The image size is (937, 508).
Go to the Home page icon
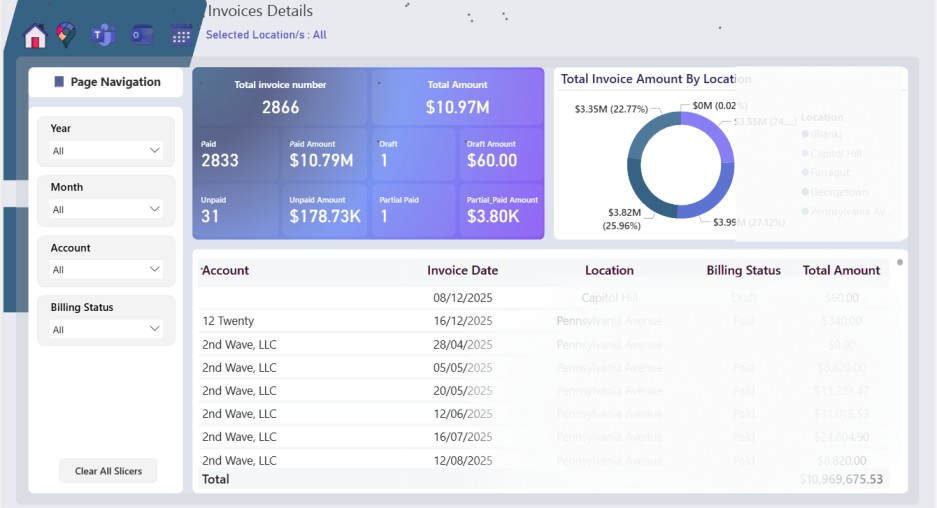tap(35, 37)
